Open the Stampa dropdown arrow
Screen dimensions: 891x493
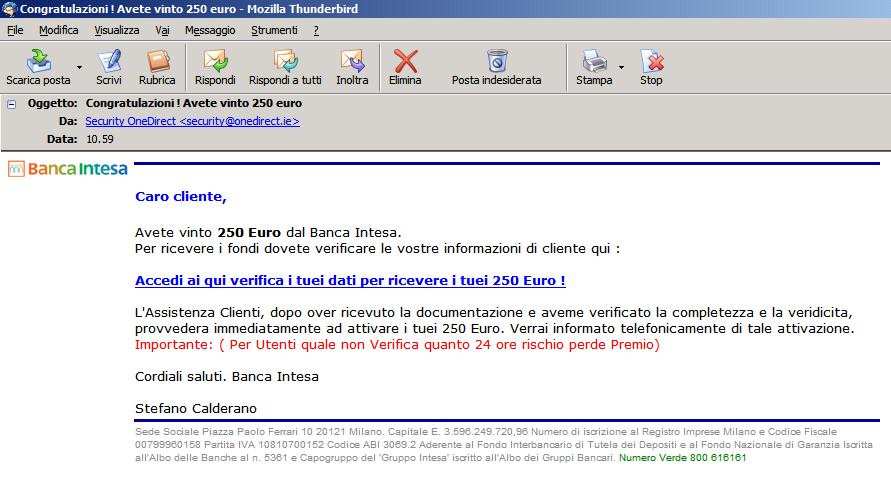621,67
